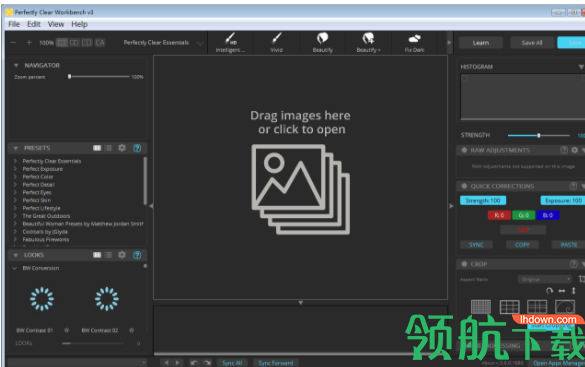Switch to the third compare view layout
This screenshot has height=367, width=585.
pyautogui.click(x=87, y=43)
